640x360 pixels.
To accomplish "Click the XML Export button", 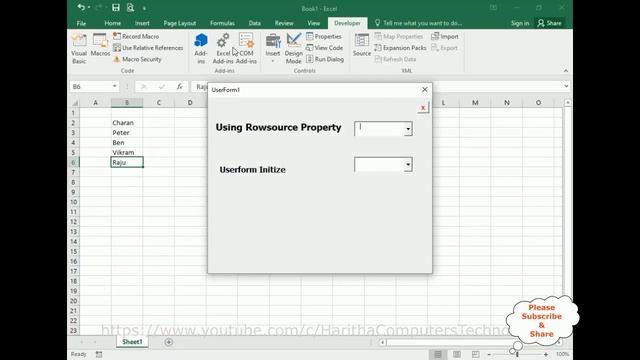I will 444,48.
